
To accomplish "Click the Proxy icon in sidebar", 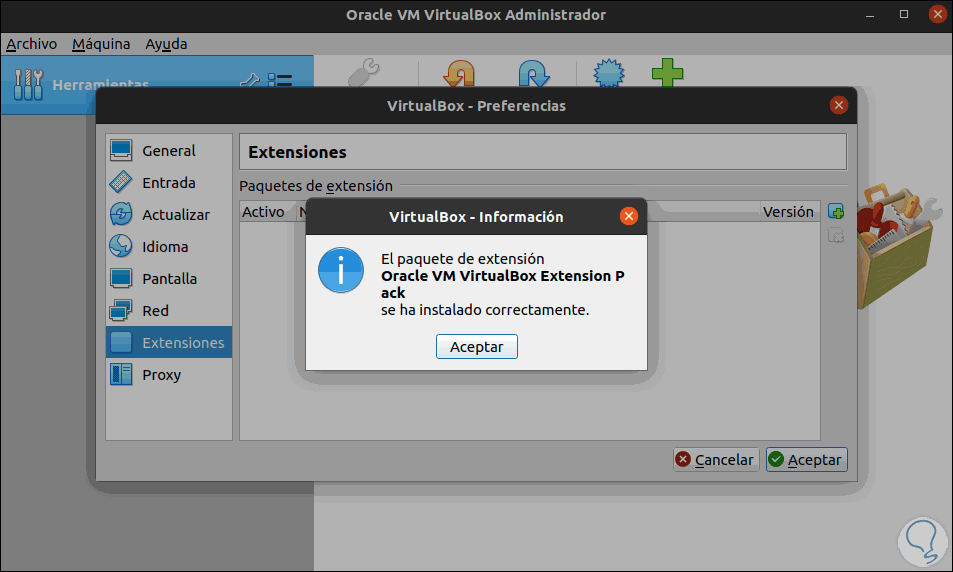I will pyautogui.click(x=121, y=374).
